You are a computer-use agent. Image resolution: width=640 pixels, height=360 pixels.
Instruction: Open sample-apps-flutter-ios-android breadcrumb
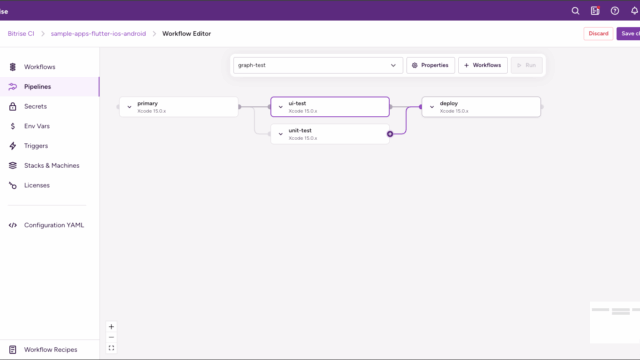(98, 33)
